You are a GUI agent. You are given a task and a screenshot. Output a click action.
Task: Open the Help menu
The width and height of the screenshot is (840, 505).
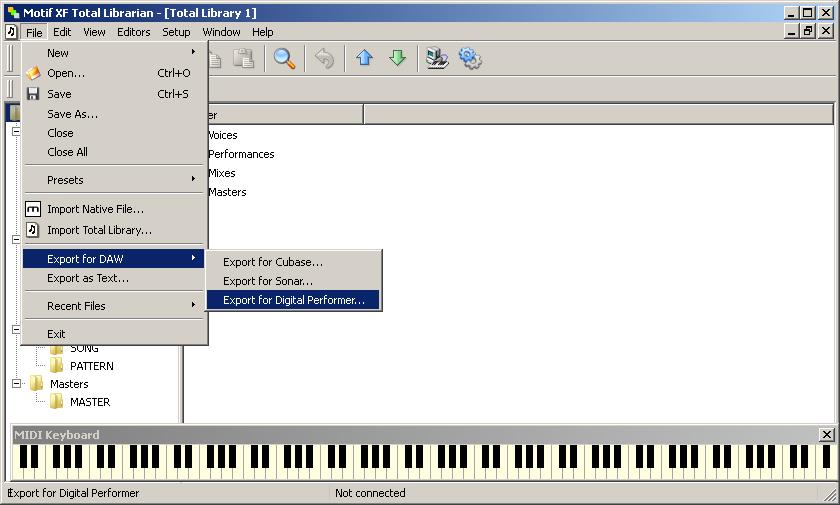[262, 32]
